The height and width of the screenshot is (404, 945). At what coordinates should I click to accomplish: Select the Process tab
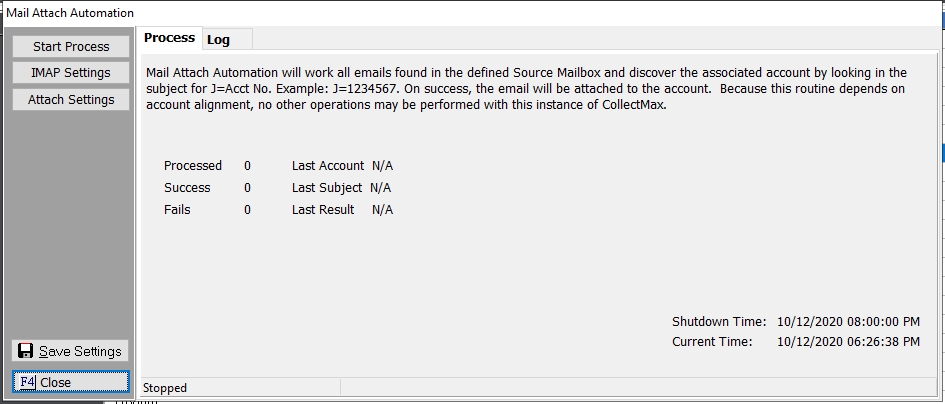(x=169, y=38)
